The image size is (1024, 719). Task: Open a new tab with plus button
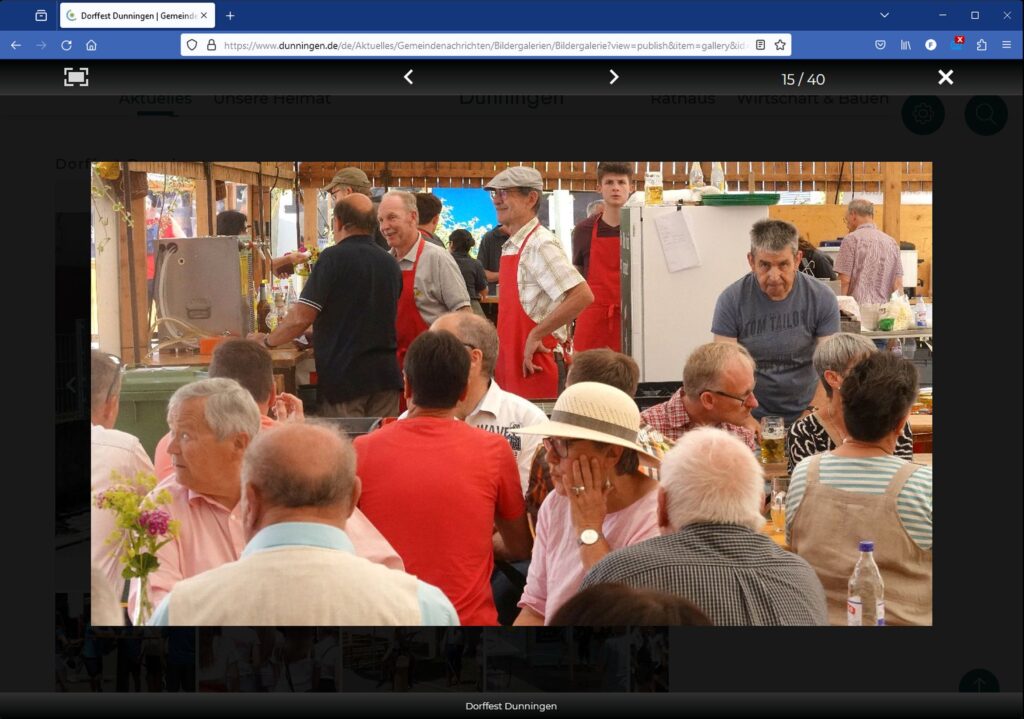230,15
